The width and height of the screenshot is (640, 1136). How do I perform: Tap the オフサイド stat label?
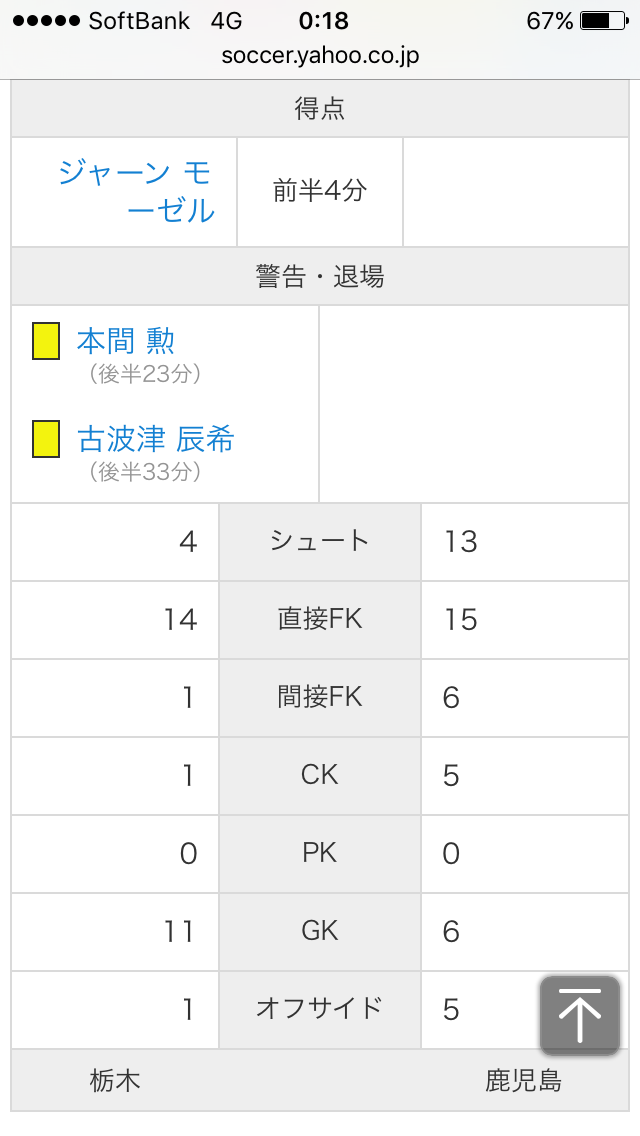[320, 1008]
